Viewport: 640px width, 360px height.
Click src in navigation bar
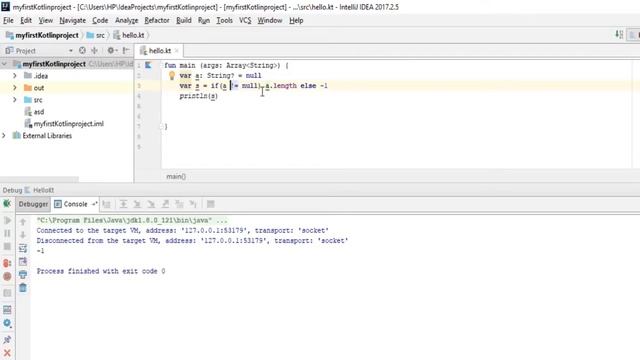point(96,36)
